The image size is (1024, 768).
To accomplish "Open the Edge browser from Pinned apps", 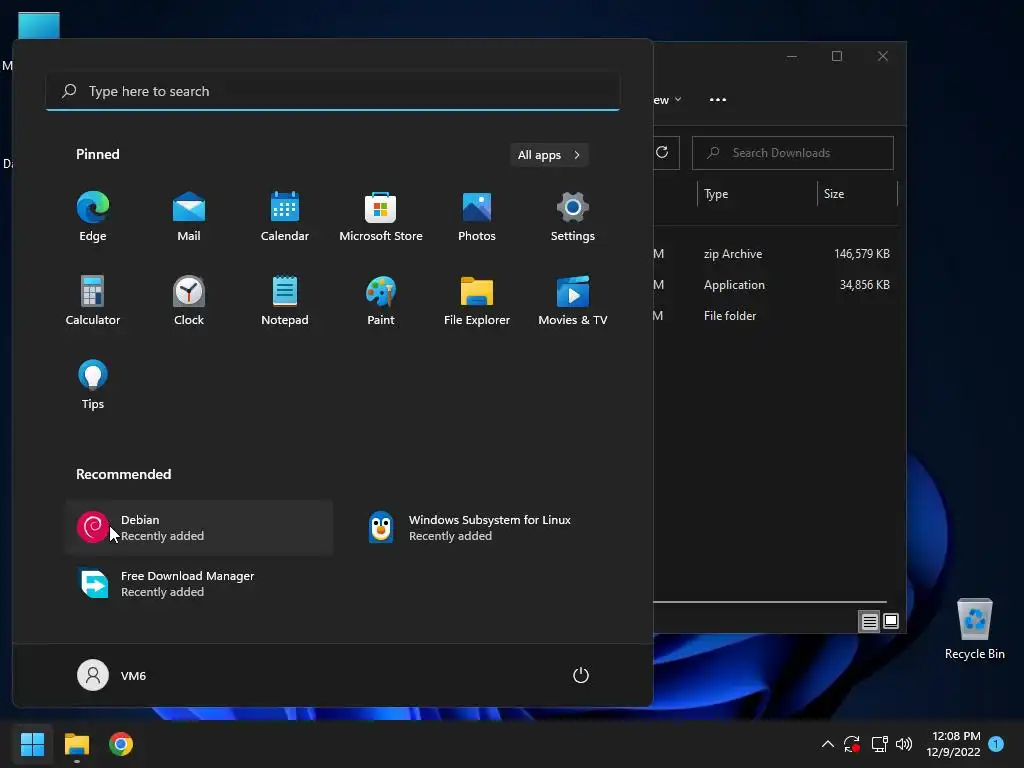I will 92,216.
